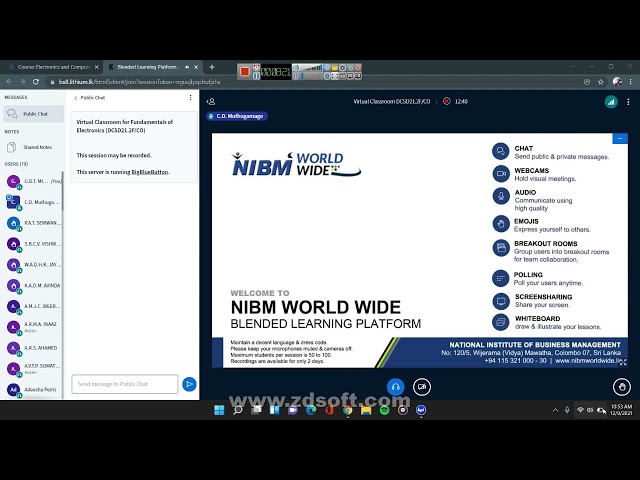Image resolution: width=640 pixels, height=480 pixels.
Task: Click the users list scrollbar
Action: tap(63, 191)
